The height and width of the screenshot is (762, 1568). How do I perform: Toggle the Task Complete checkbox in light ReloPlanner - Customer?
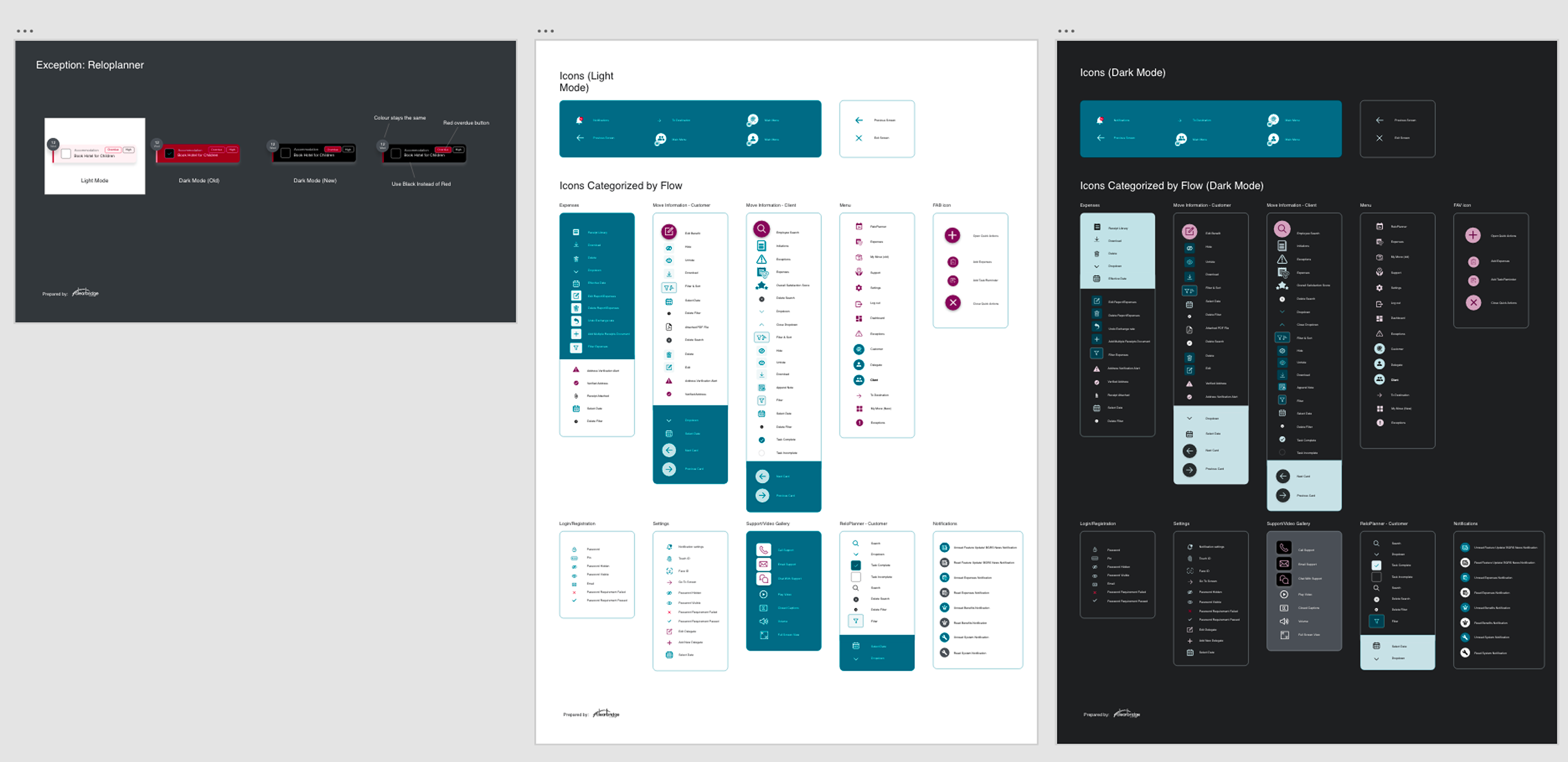click(x=856, y=565)
